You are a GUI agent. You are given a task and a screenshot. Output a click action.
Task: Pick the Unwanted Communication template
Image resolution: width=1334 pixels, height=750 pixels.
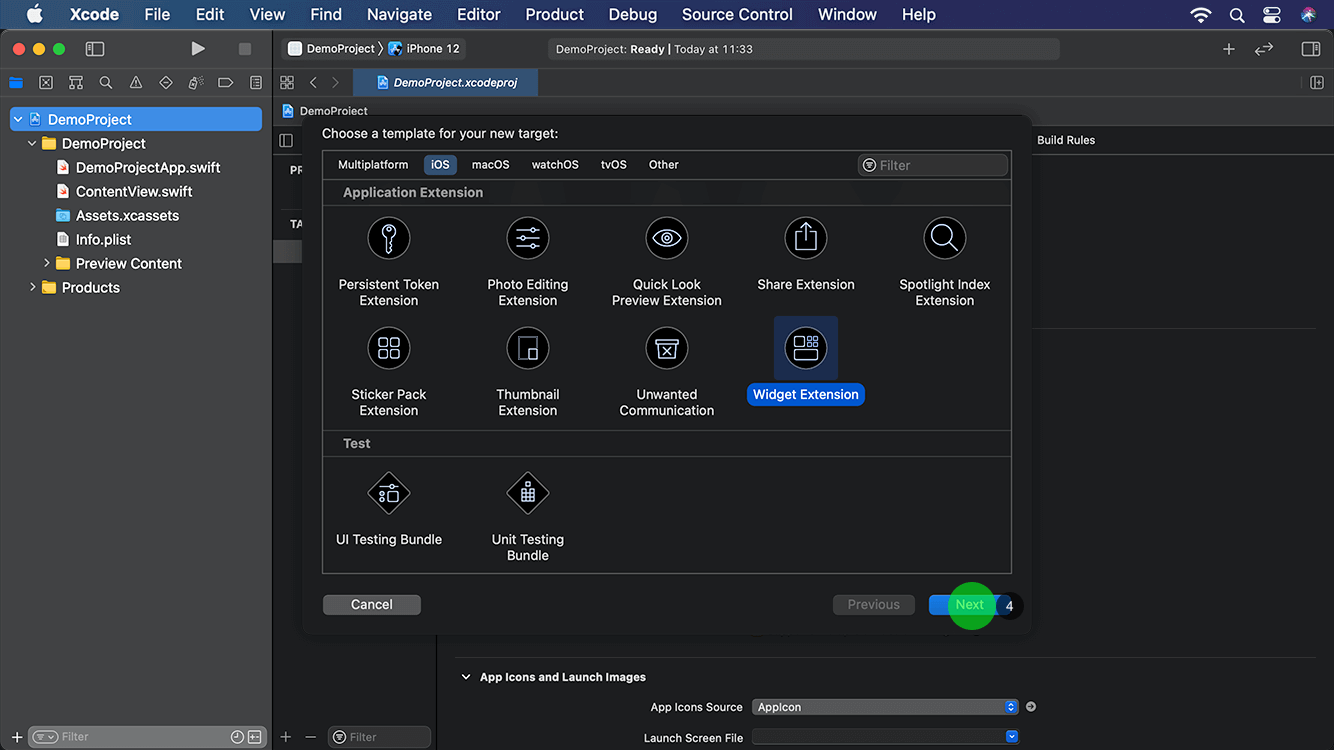[667, 372]
